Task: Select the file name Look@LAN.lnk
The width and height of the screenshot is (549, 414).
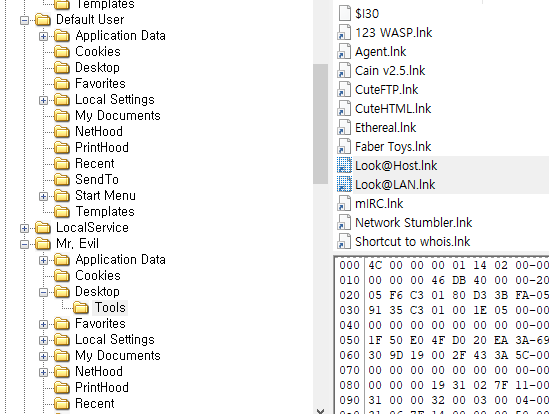Action: pyautogui.click(x=395, y=185)
